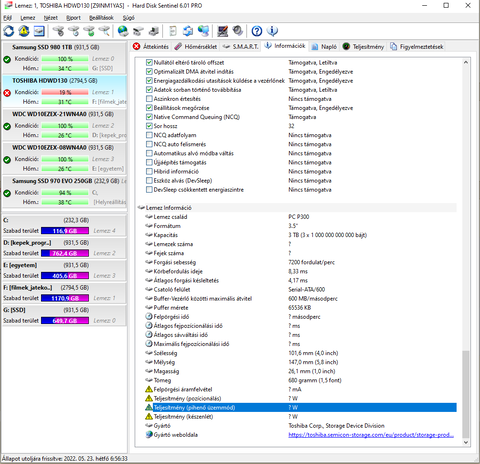Open the Beállítások menu

(x=101, y=18)
